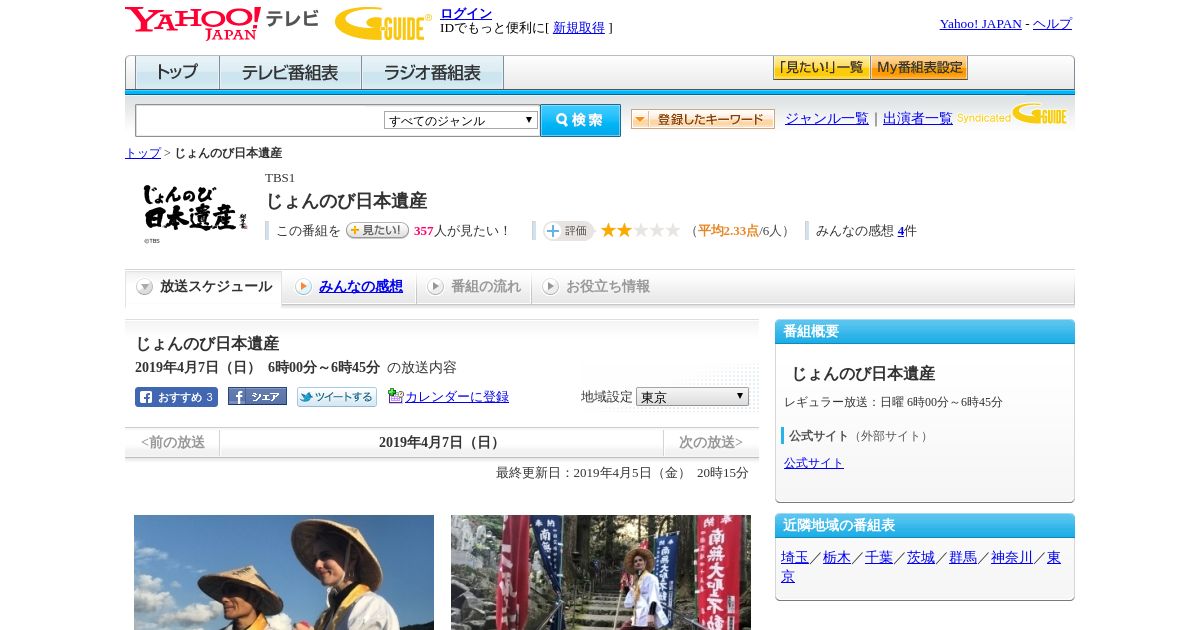
Task: Select the 番組の流れ tab
Action: point(474,287)
